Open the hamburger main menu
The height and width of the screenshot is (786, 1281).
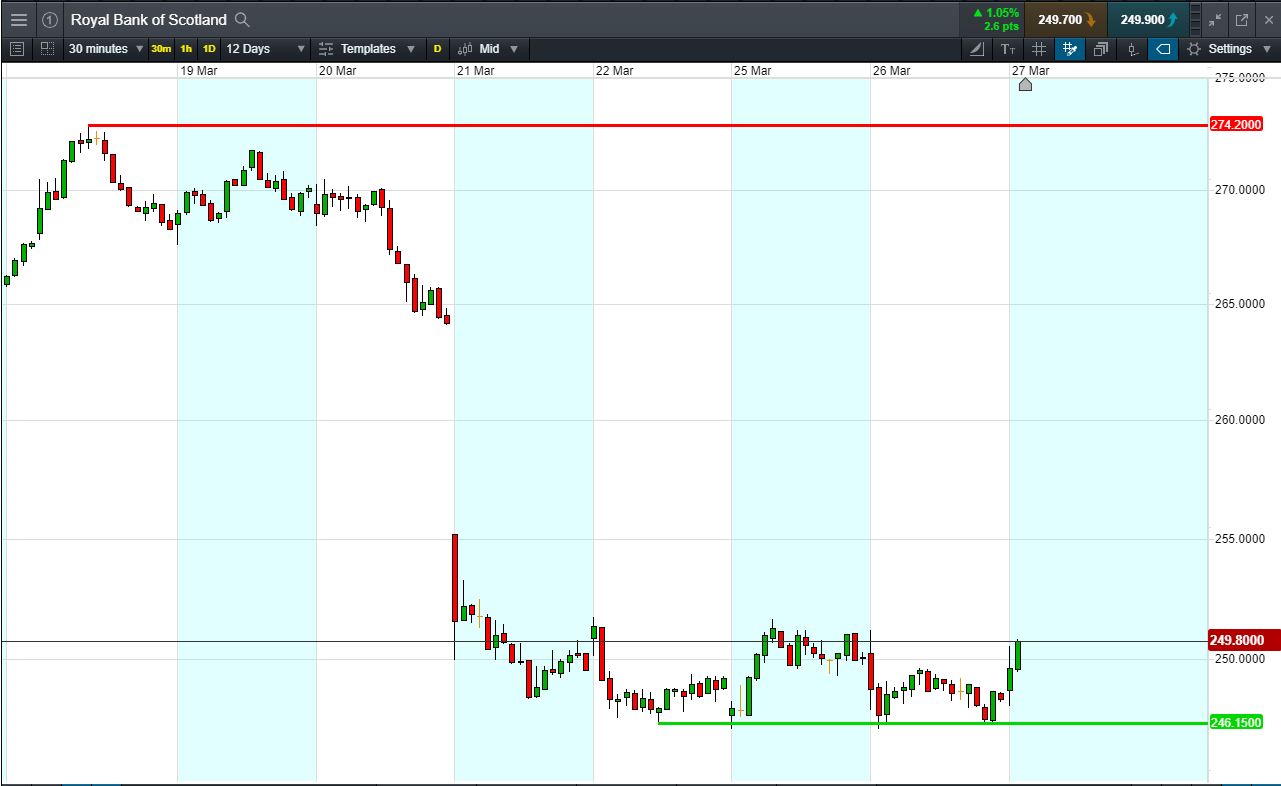(x=19, y=20)
